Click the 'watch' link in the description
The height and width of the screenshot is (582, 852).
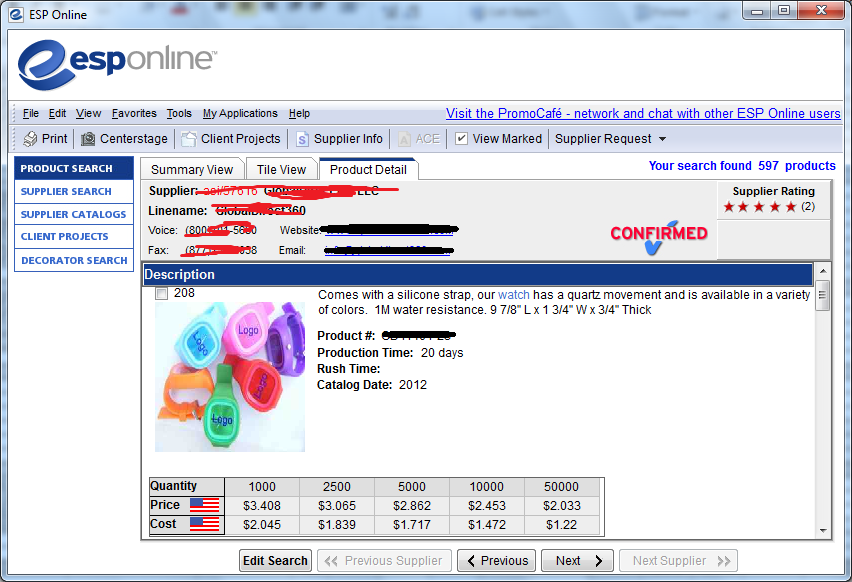pyautogui.click(x=513, y=295)
